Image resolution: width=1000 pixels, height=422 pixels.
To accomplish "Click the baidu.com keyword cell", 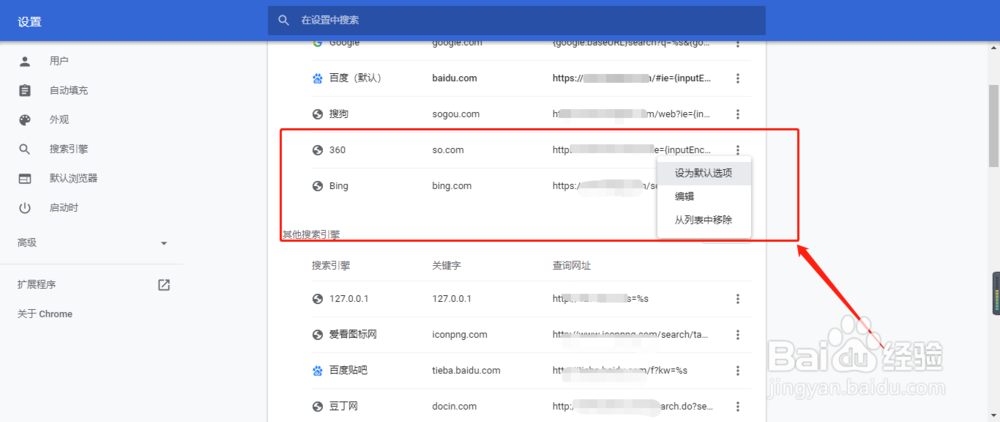I will [454, 78].
